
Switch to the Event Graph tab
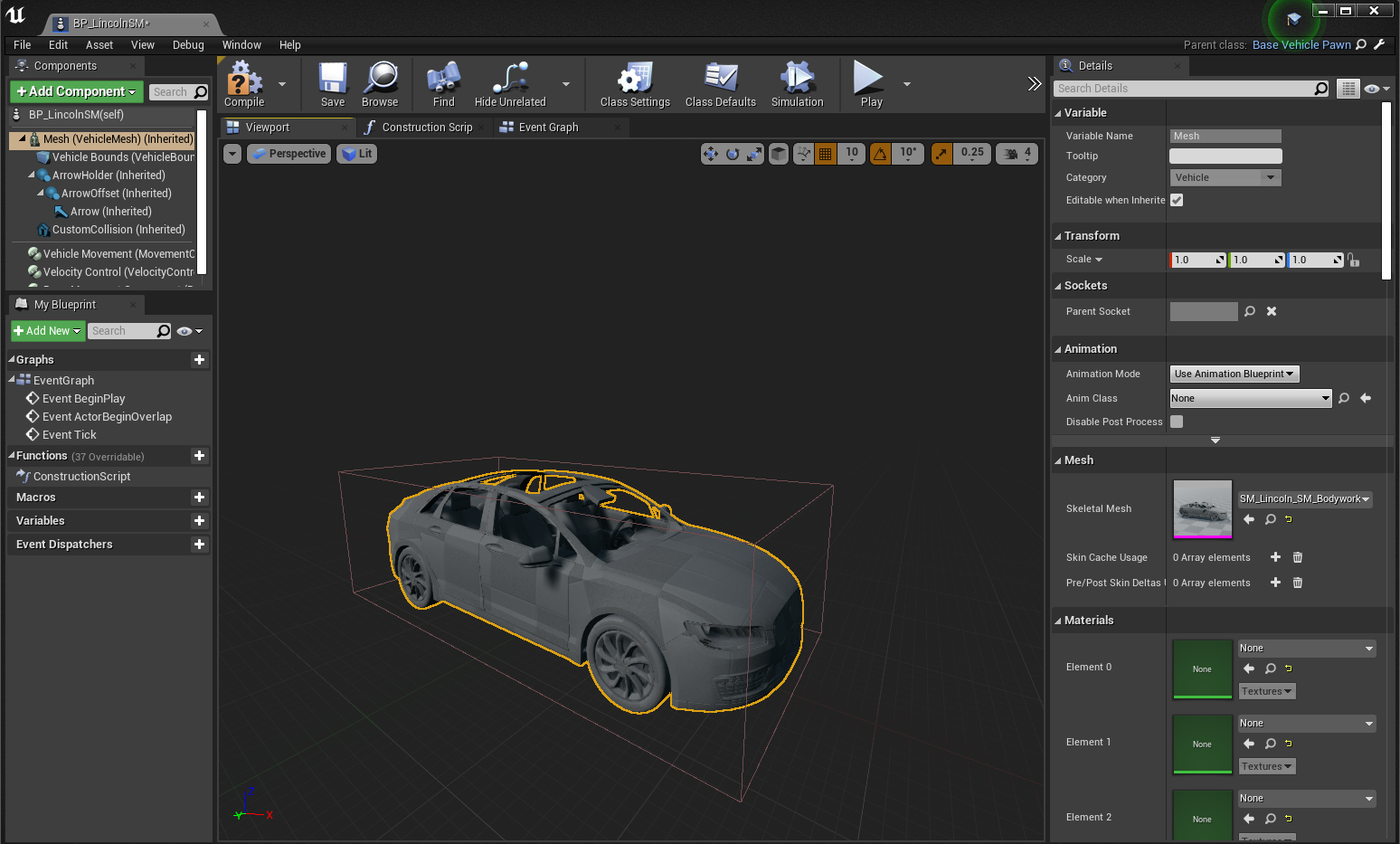(546, 127)
